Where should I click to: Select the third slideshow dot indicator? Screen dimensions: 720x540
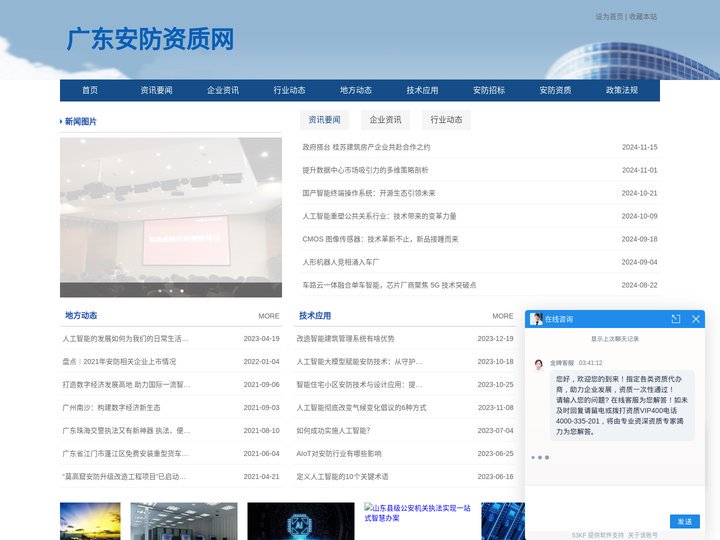click(182, 291)
